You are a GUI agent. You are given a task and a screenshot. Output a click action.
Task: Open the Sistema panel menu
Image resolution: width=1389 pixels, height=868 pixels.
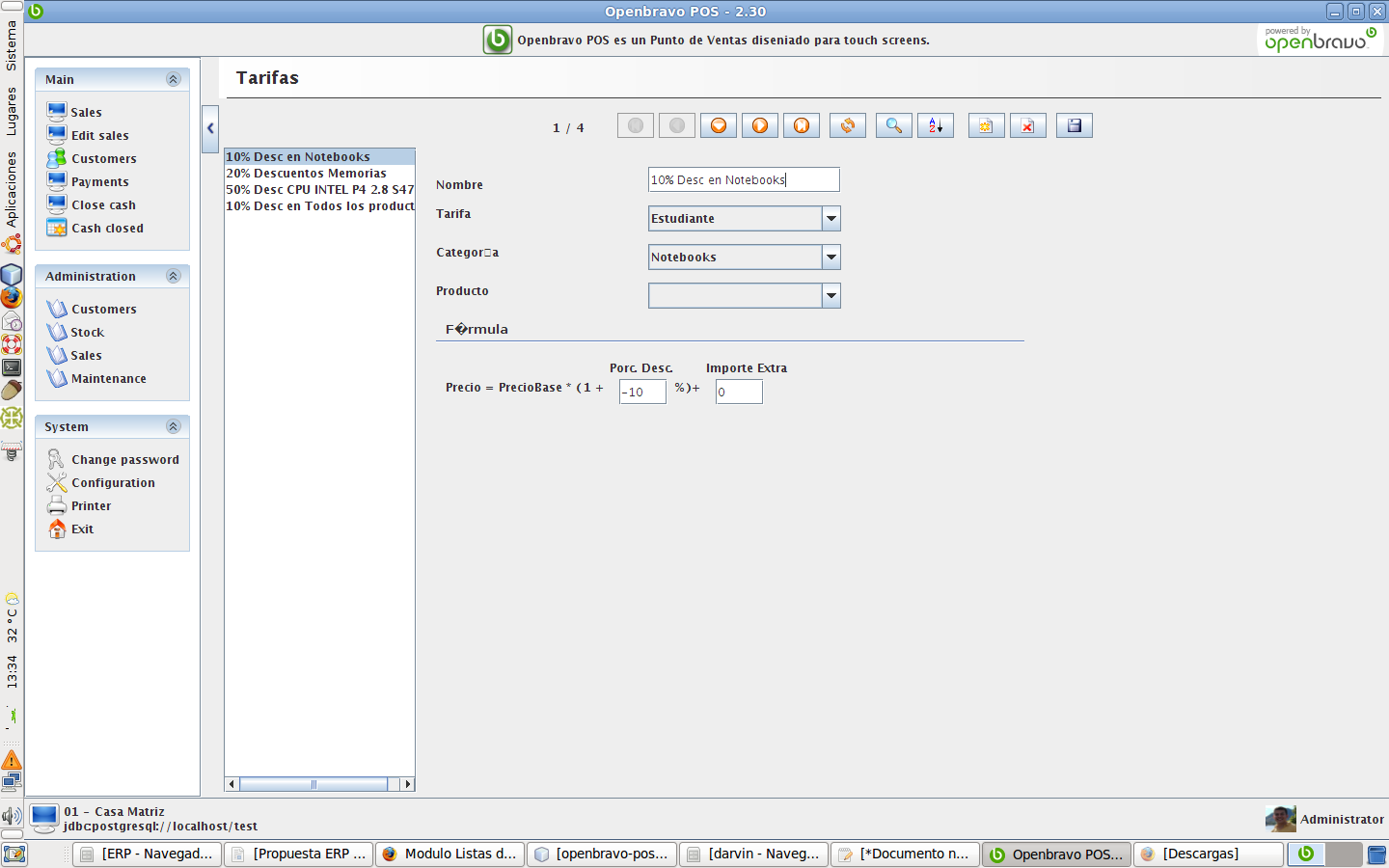point(12,45)
